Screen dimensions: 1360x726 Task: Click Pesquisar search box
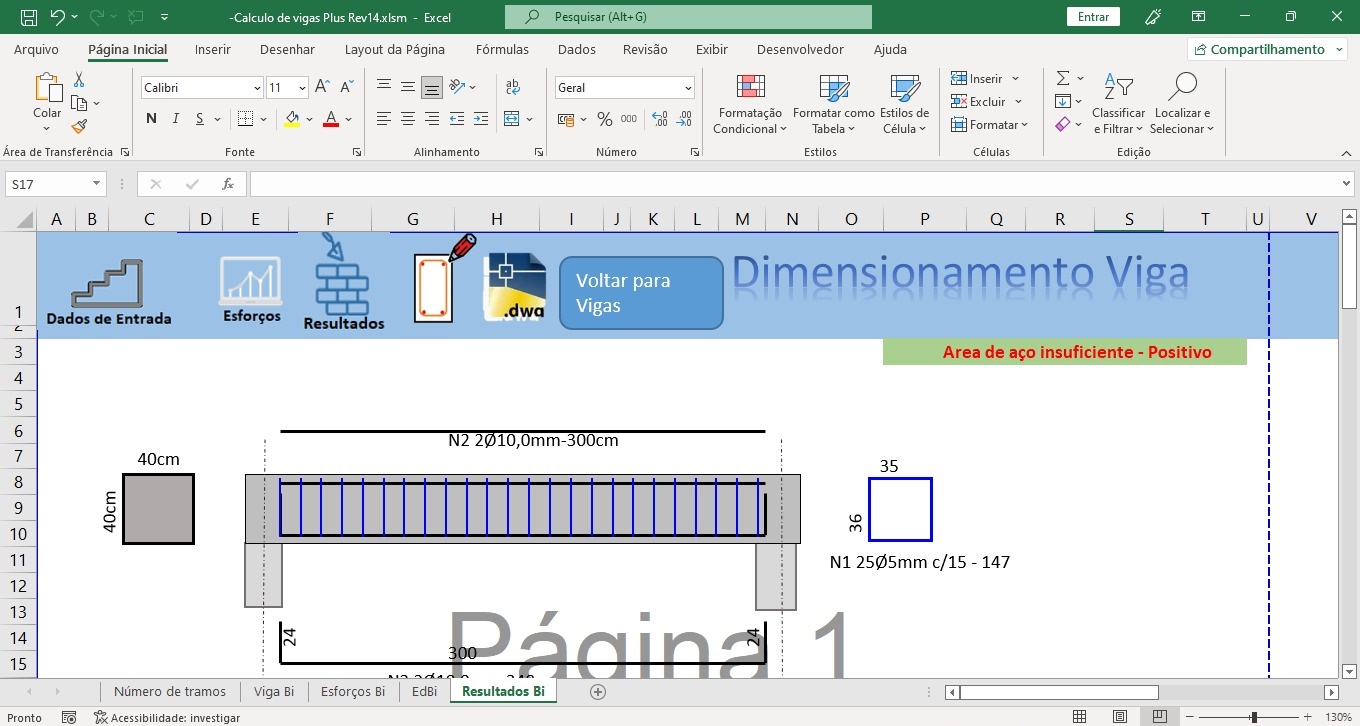(688, 17)
